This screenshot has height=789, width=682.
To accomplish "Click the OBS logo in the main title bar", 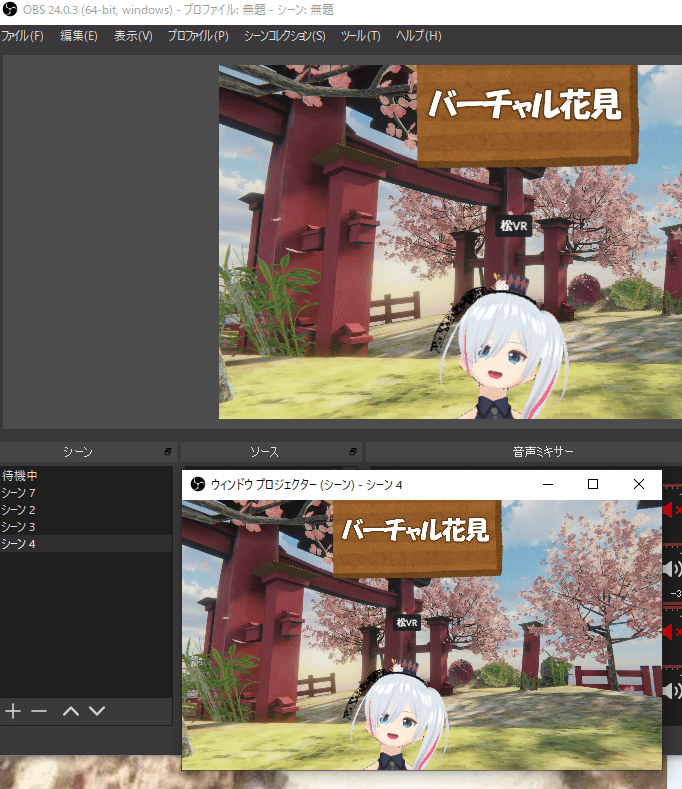I will tap(10, 10).
